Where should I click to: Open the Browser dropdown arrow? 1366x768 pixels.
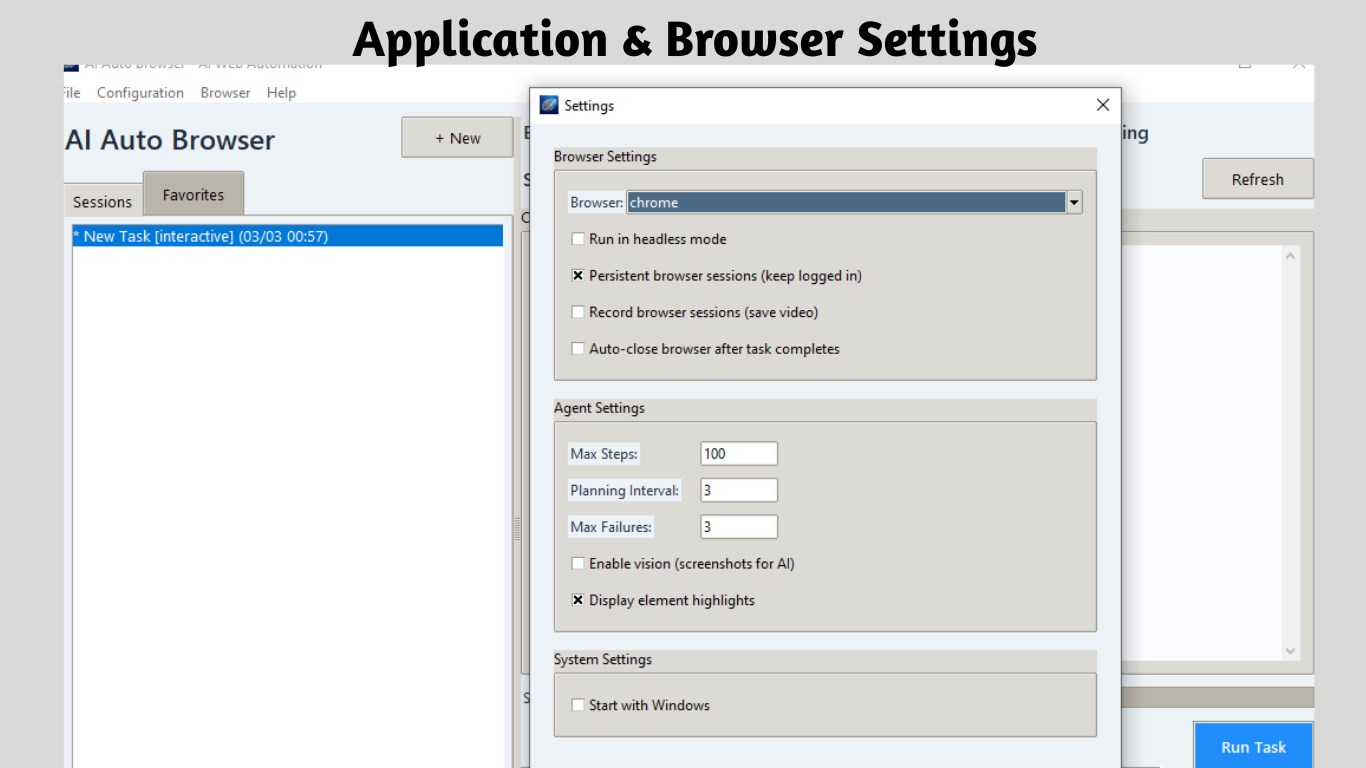click(x=1074, y=203)
